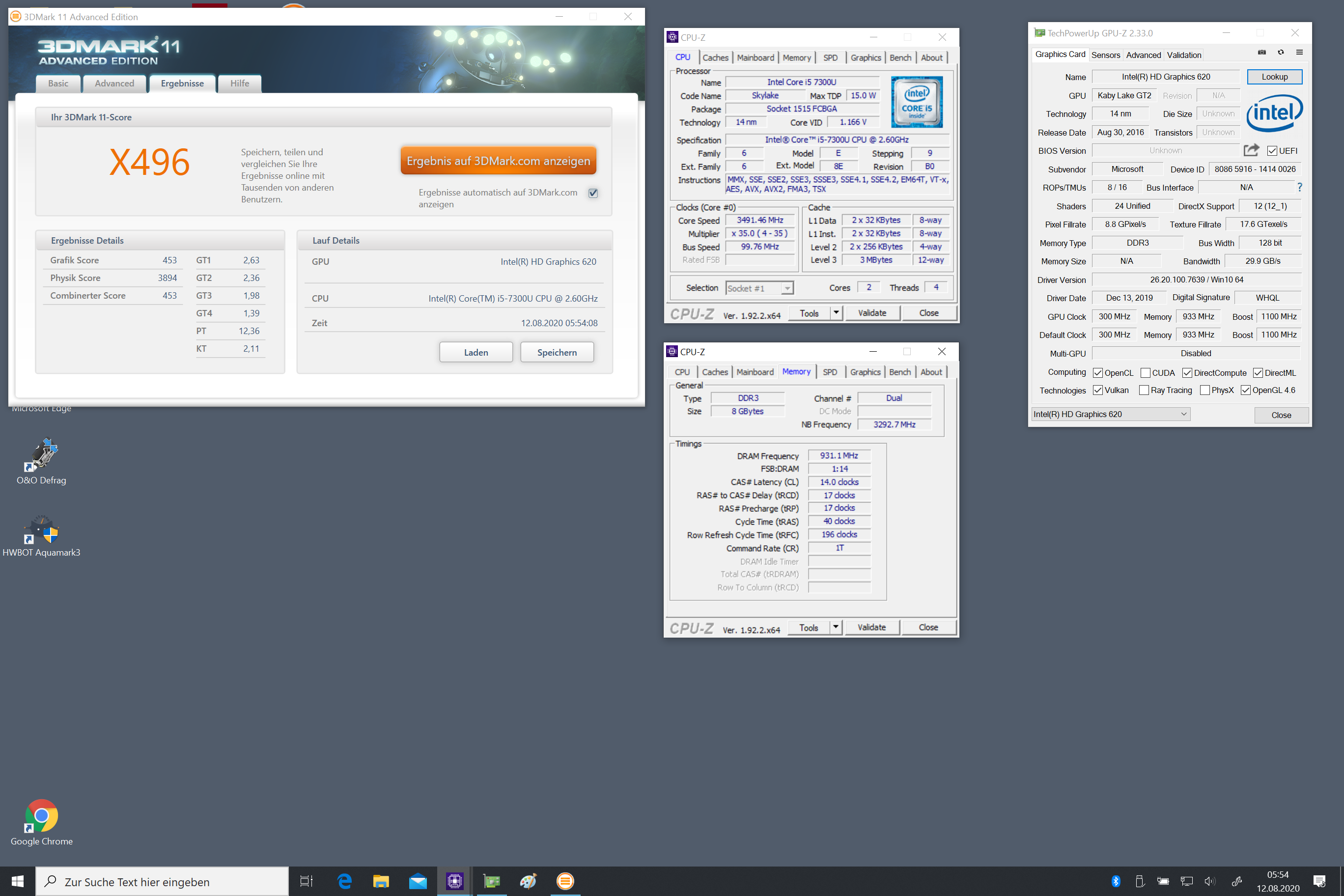This screenshot has width=1344, height=896.
Task: Open the Graphics tab in upper CPU-Z
Action: 866,57
